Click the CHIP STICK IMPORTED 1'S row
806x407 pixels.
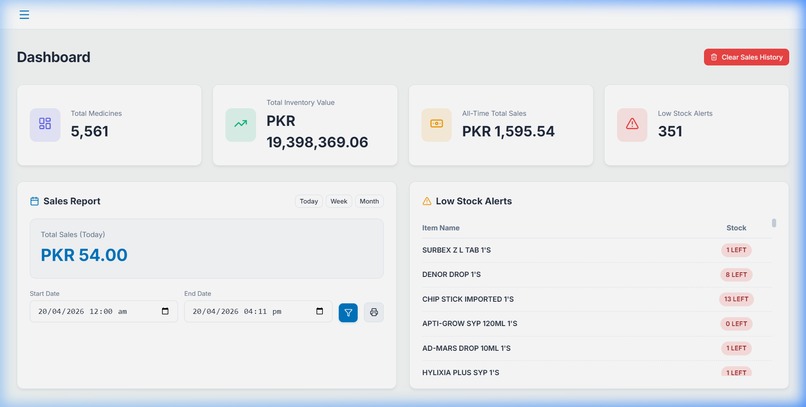[x=597, y=299]
